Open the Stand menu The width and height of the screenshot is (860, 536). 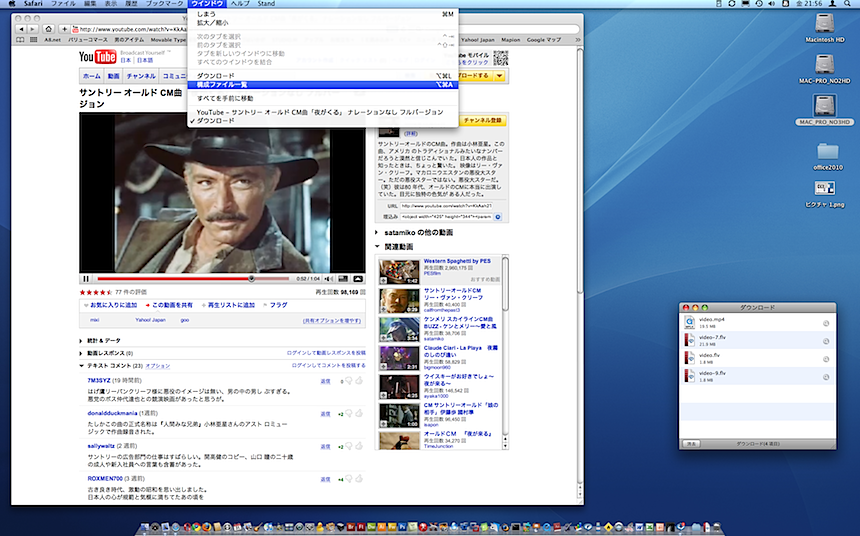point(266,3)
